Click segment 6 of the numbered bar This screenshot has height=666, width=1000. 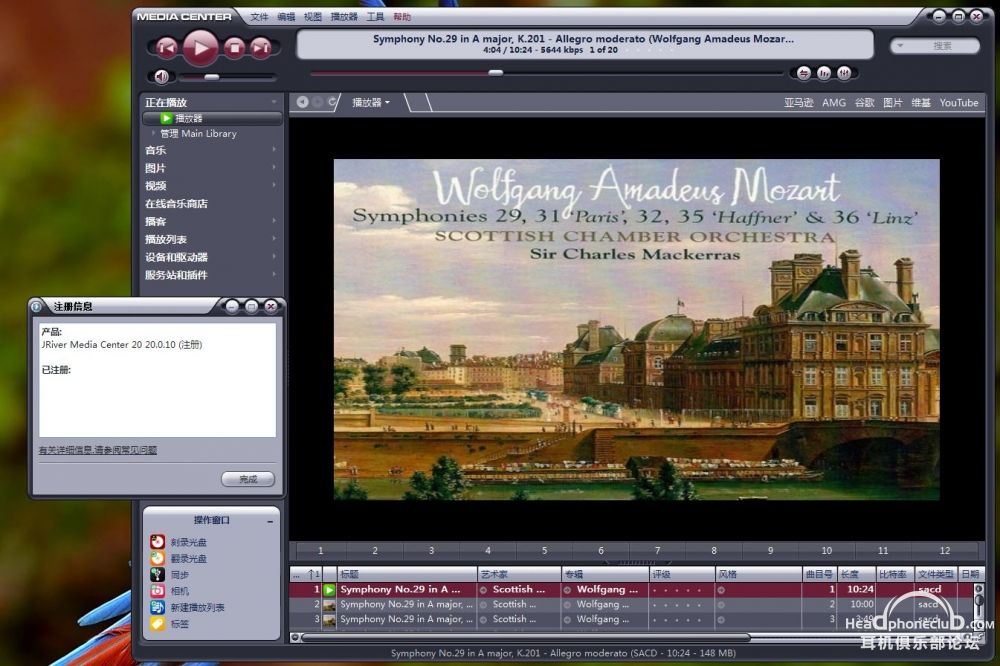(601, 551)
